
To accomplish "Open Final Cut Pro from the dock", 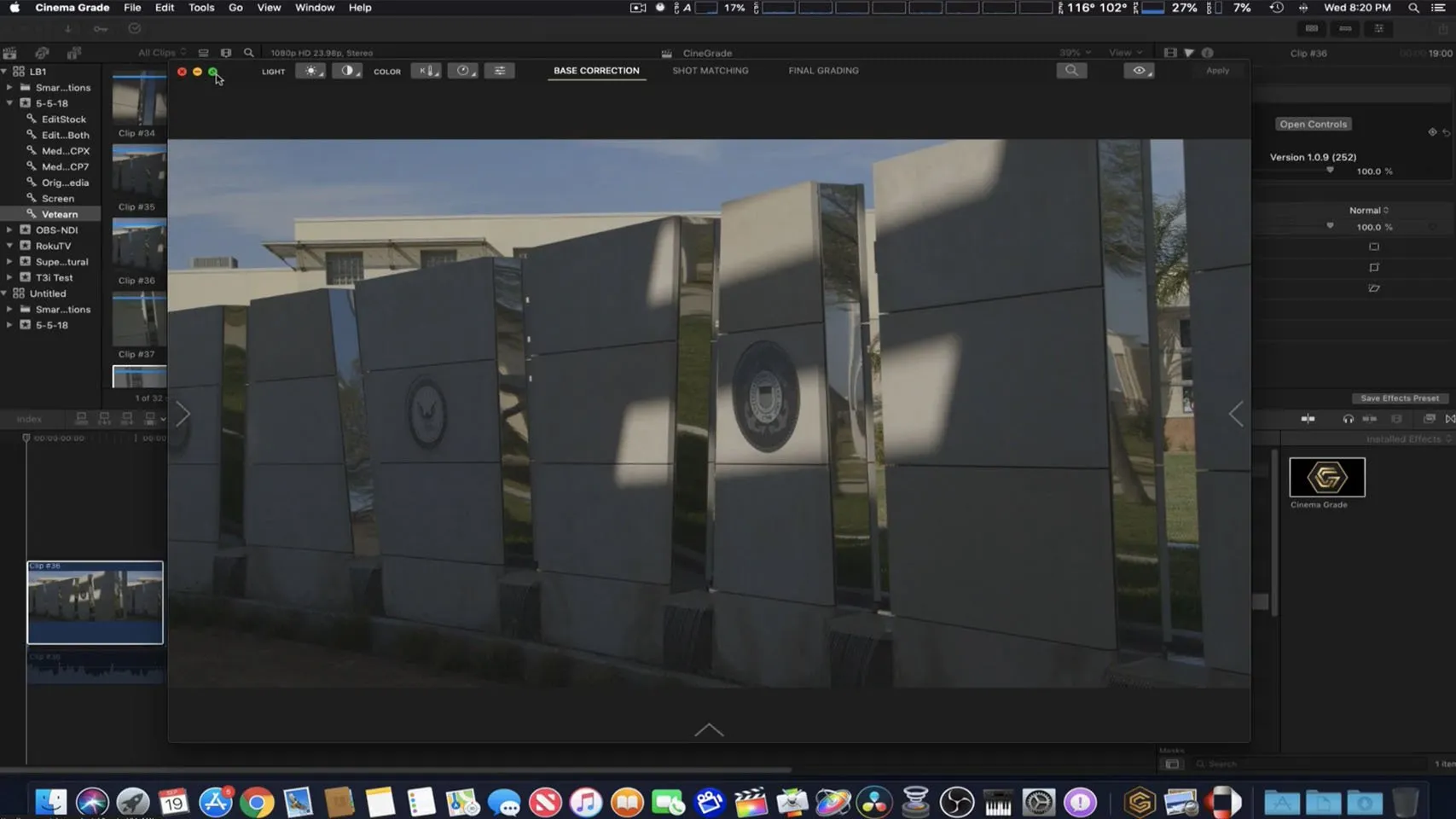I will coord(751,802).
